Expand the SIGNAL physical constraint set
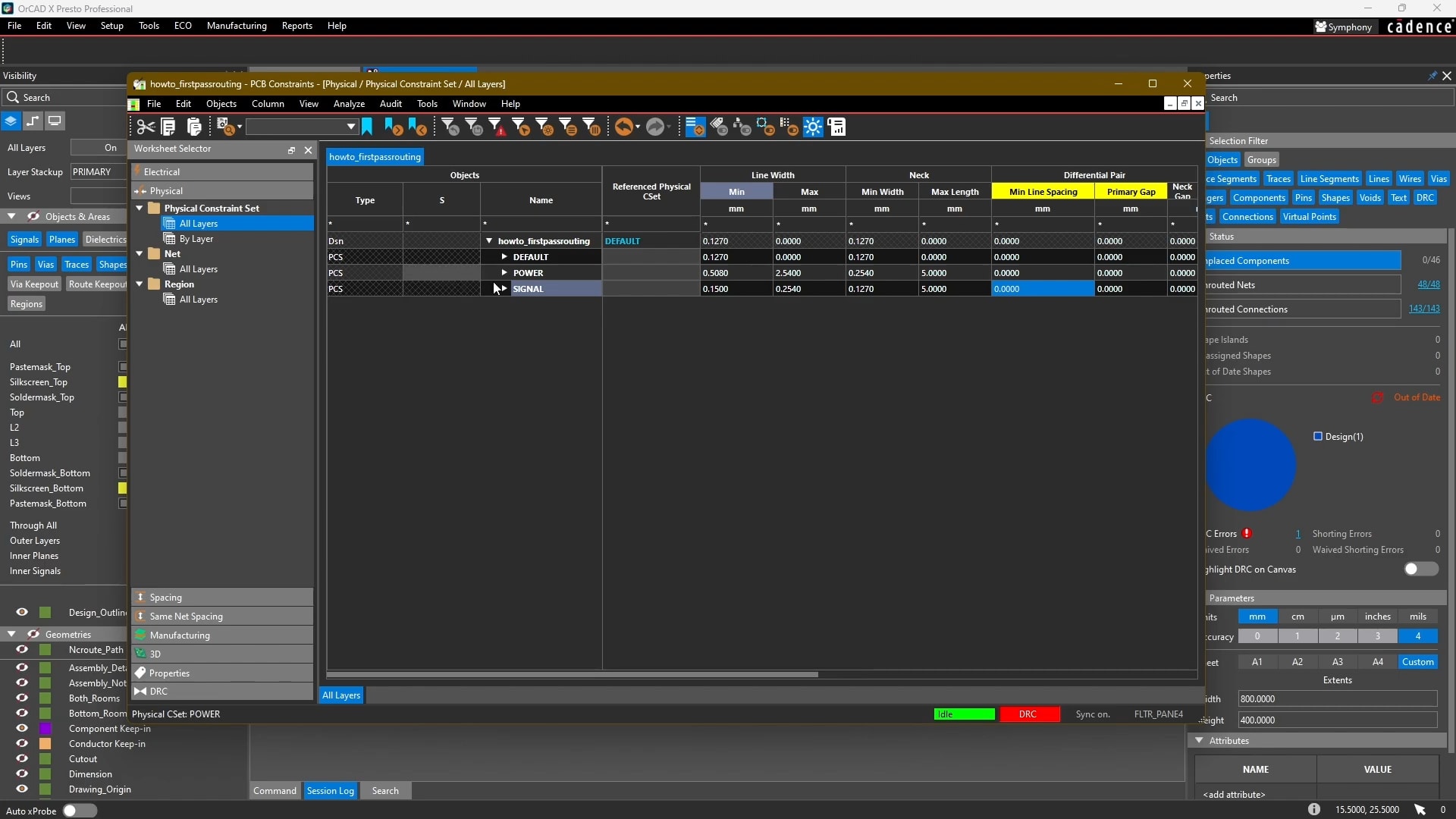Viewport: 1456px width, 819px height. [505, 288]
